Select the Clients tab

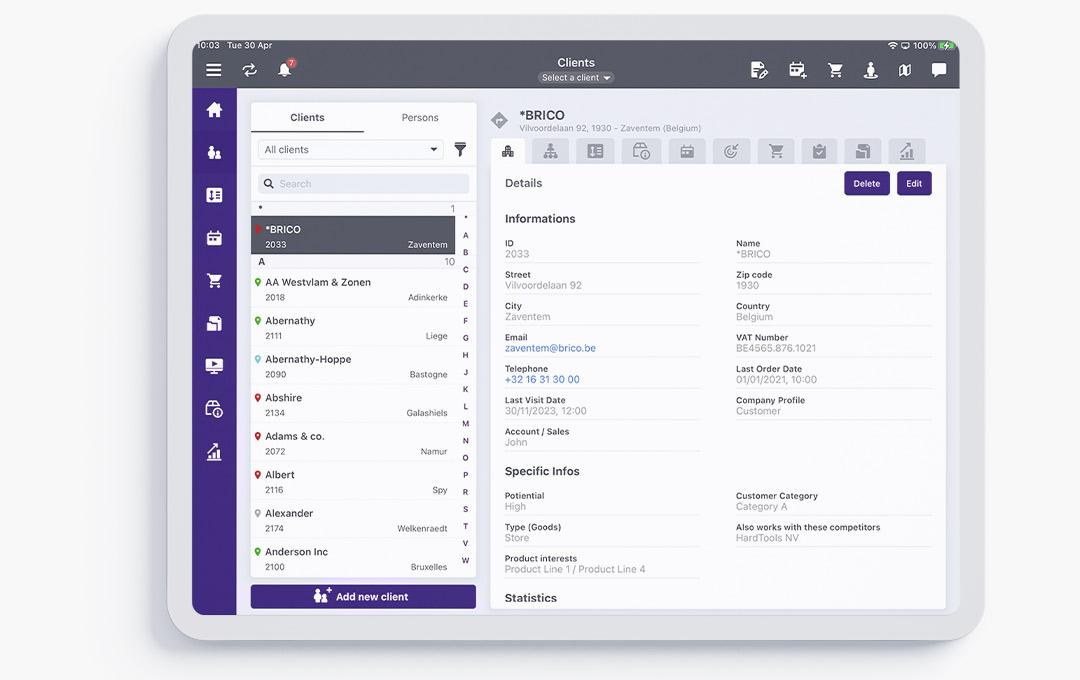[x=307, y=117]
